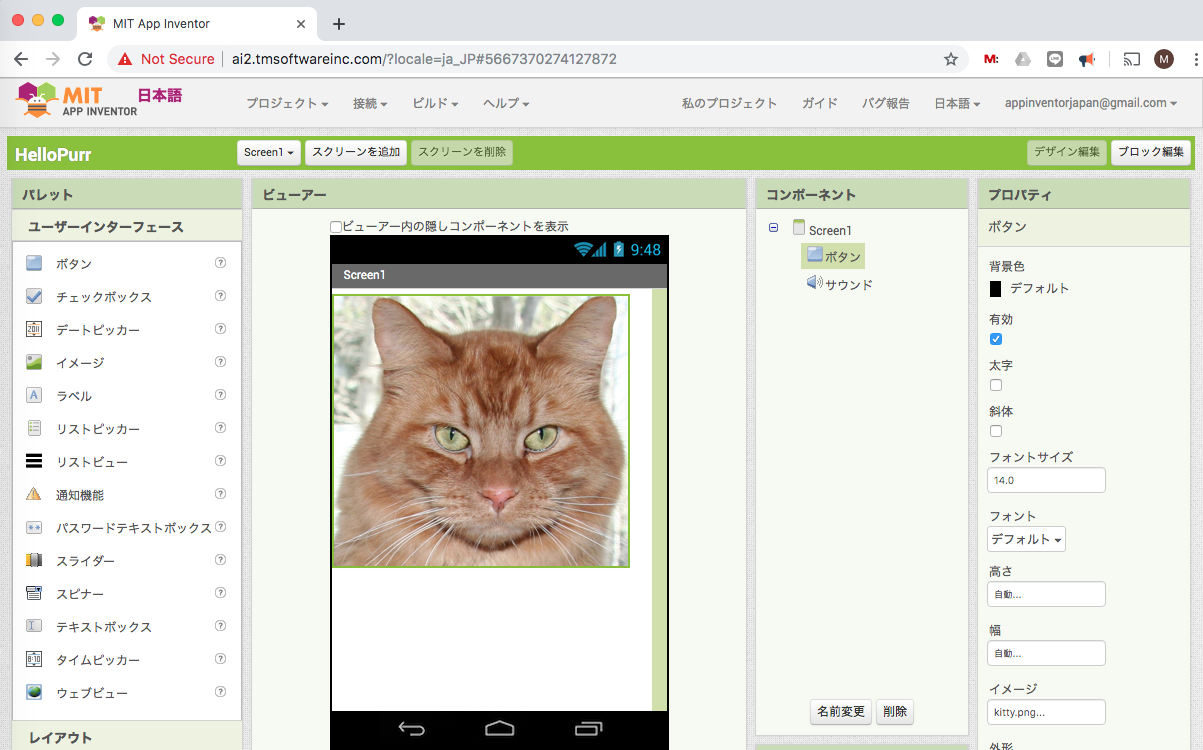Screen dimensions: 1203x750
Task: Select the 通知機能 component icon in the palette
Action: 33,494
